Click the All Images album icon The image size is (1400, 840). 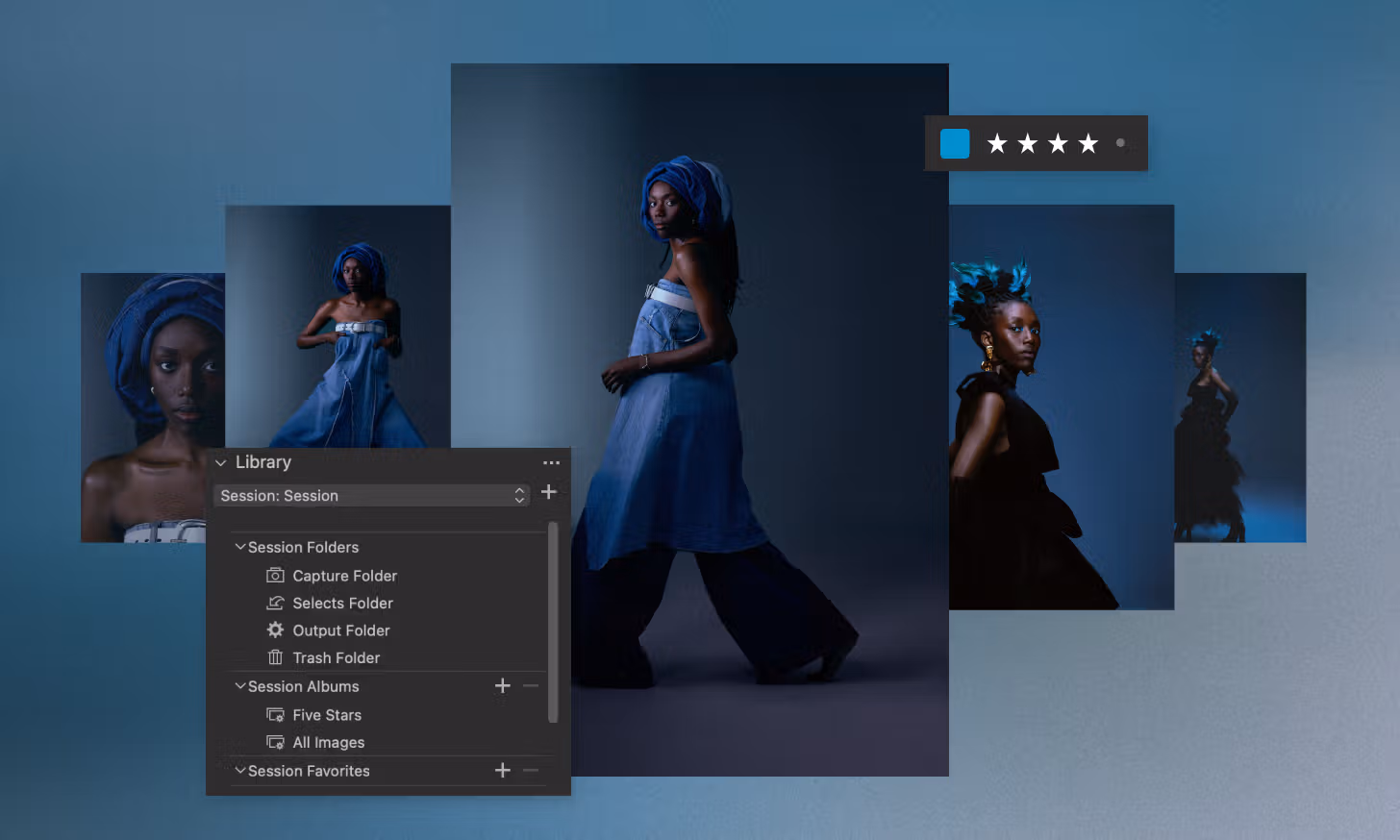[275, 743]
